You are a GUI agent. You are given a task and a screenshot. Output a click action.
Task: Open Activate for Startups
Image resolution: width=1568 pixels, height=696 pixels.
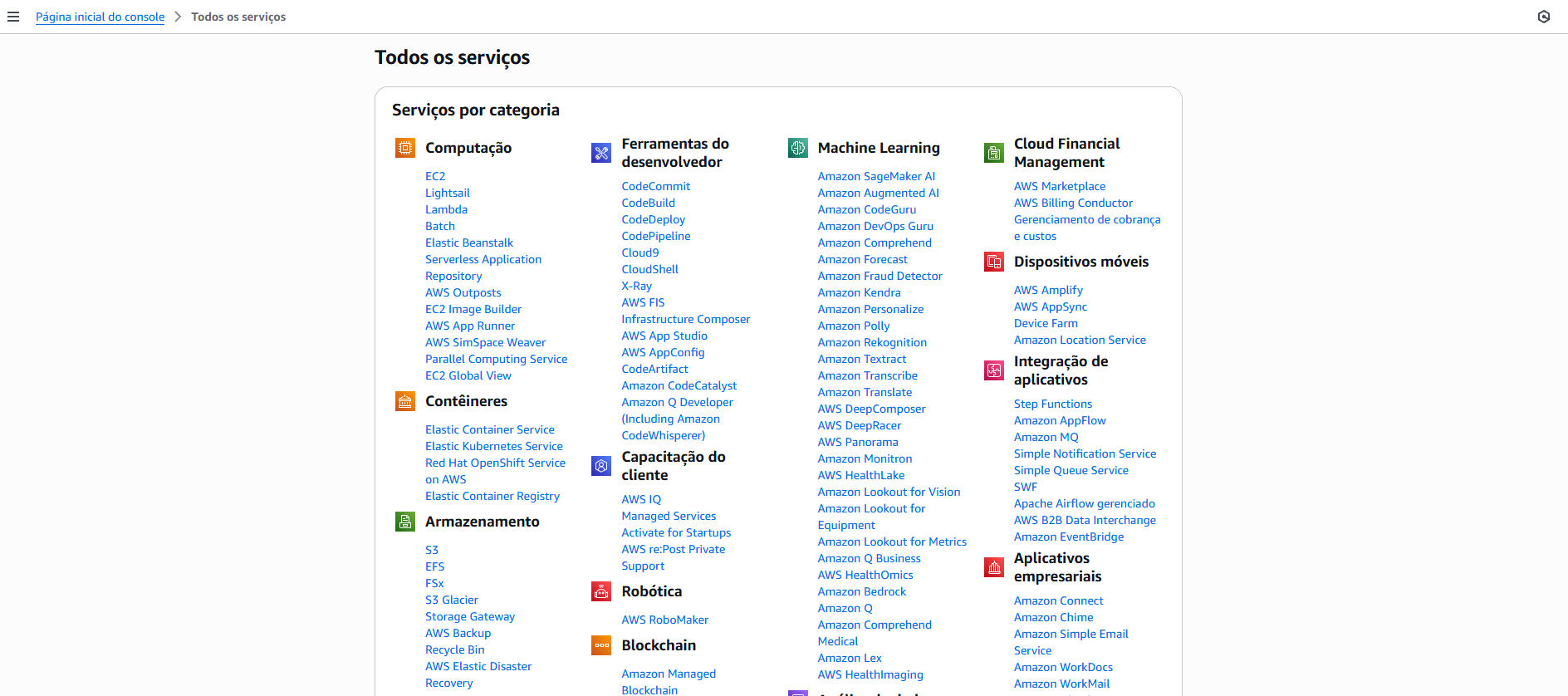click(677, 532)
